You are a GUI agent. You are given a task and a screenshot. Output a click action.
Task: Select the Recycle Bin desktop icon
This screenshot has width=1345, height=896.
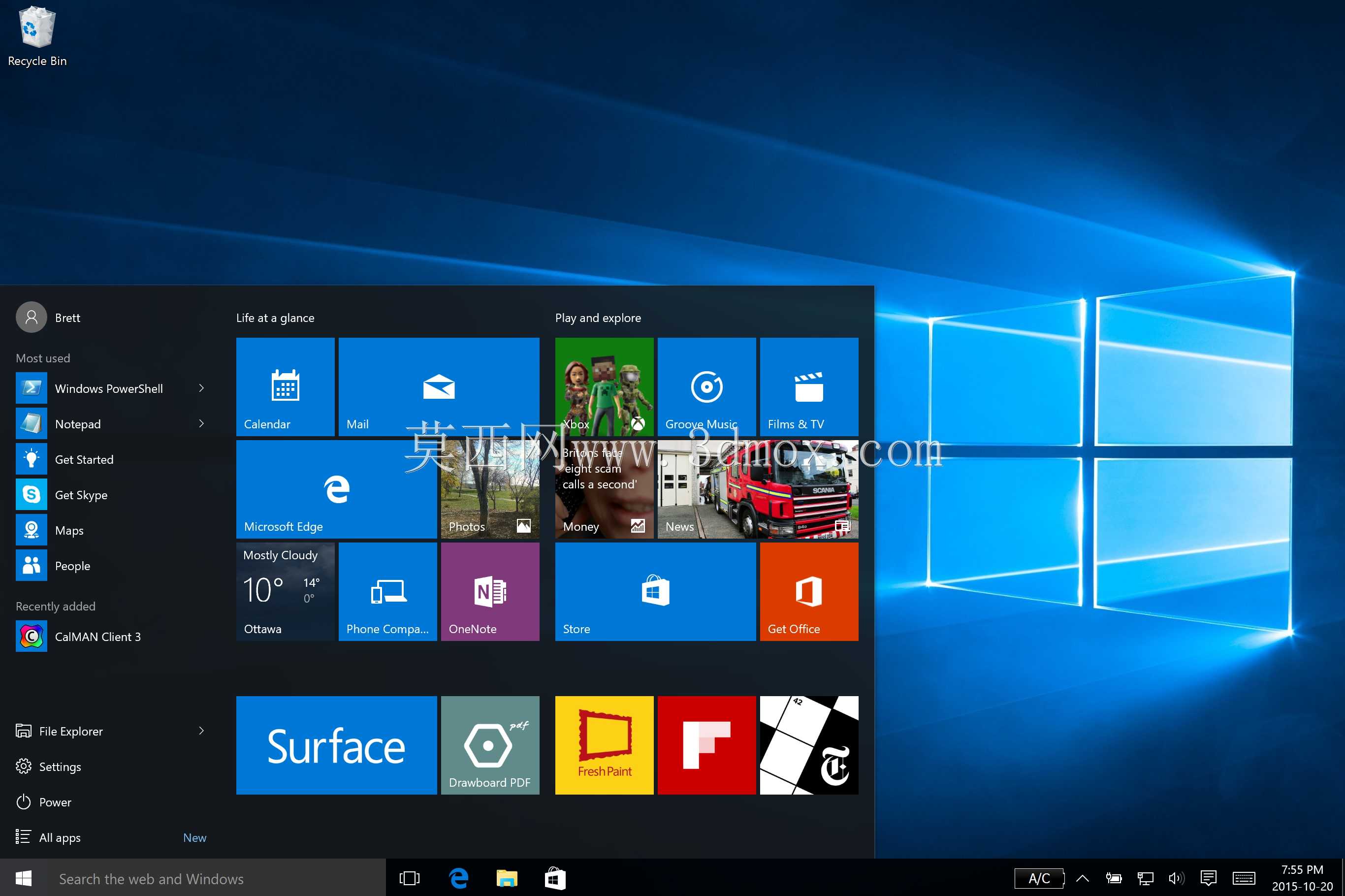[37, 36]
